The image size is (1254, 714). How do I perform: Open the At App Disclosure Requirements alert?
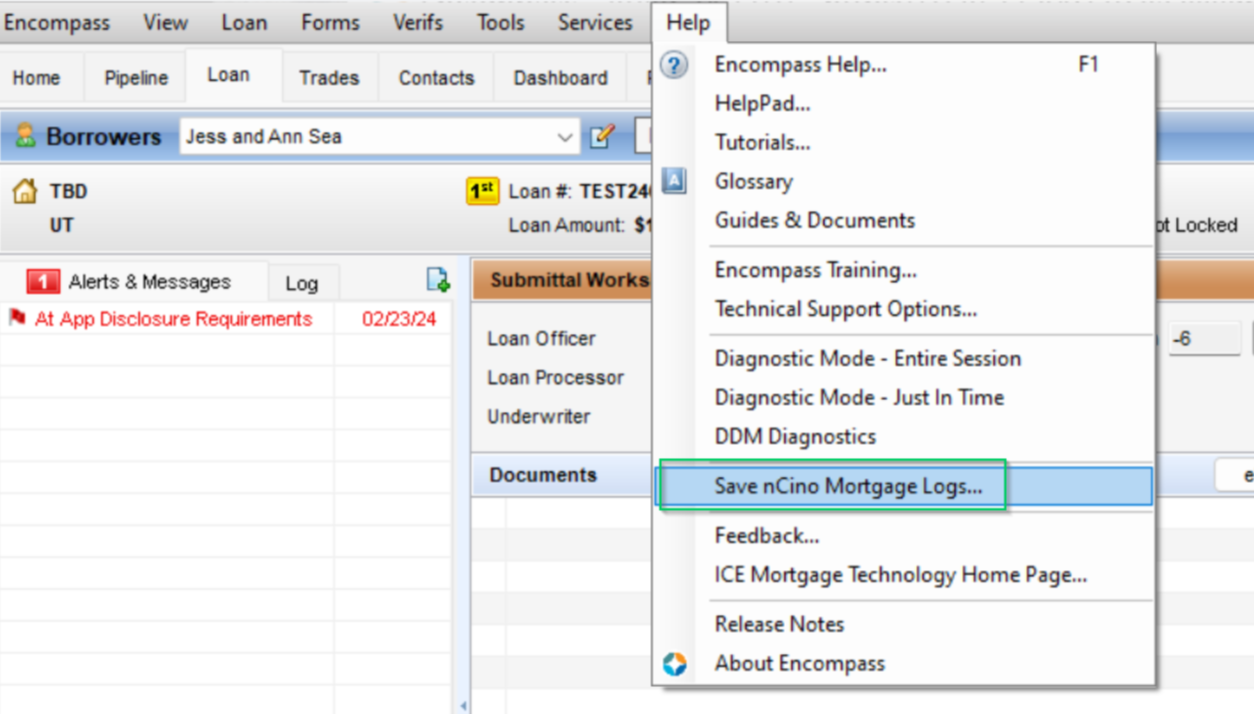pos(173,319)
